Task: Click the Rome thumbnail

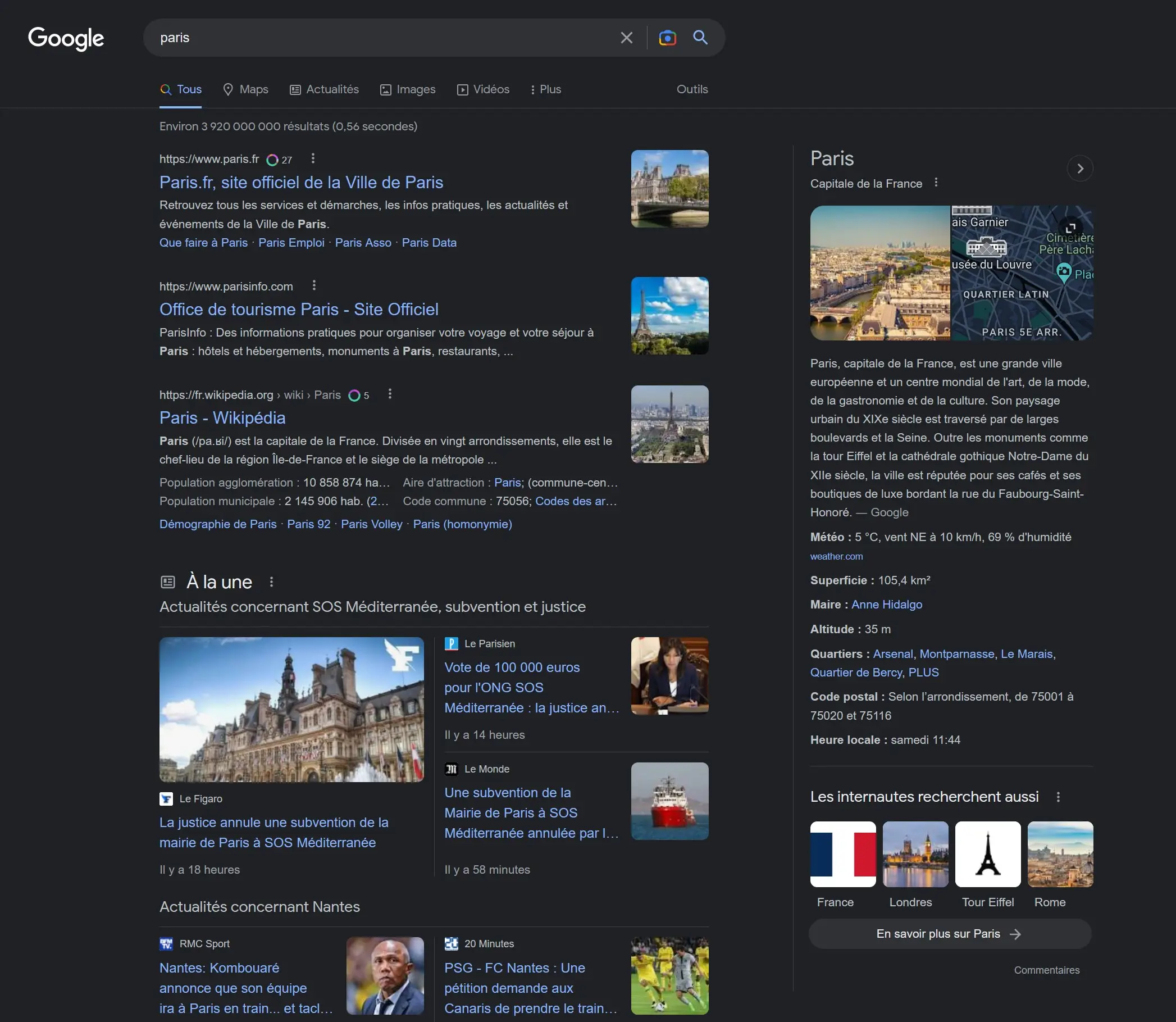Action: click(1060, 854)
